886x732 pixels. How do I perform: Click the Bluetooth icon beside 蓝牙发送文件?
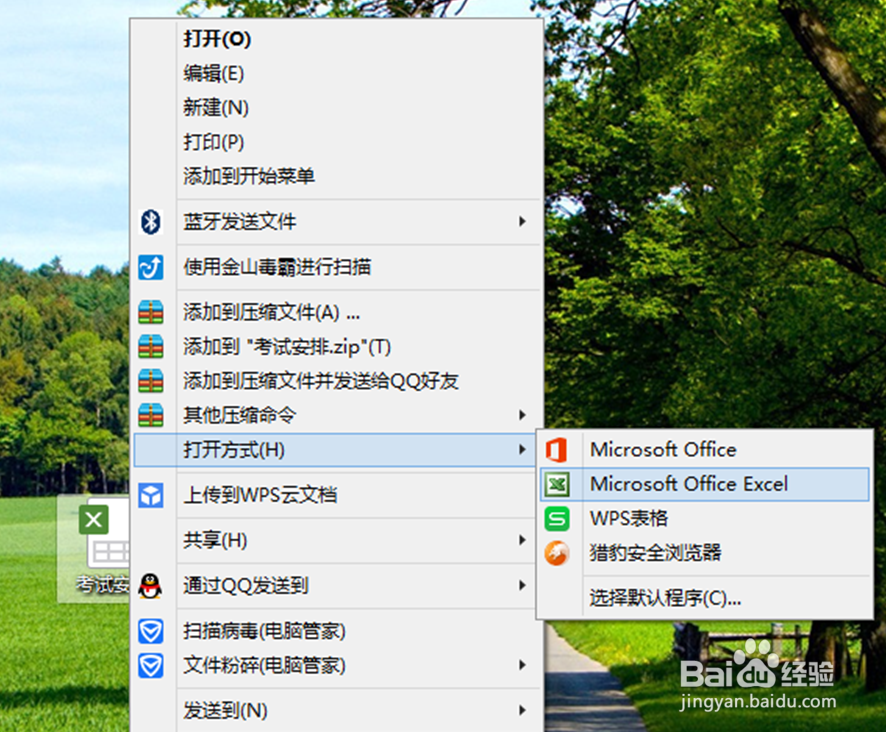(x=151, y=222)
